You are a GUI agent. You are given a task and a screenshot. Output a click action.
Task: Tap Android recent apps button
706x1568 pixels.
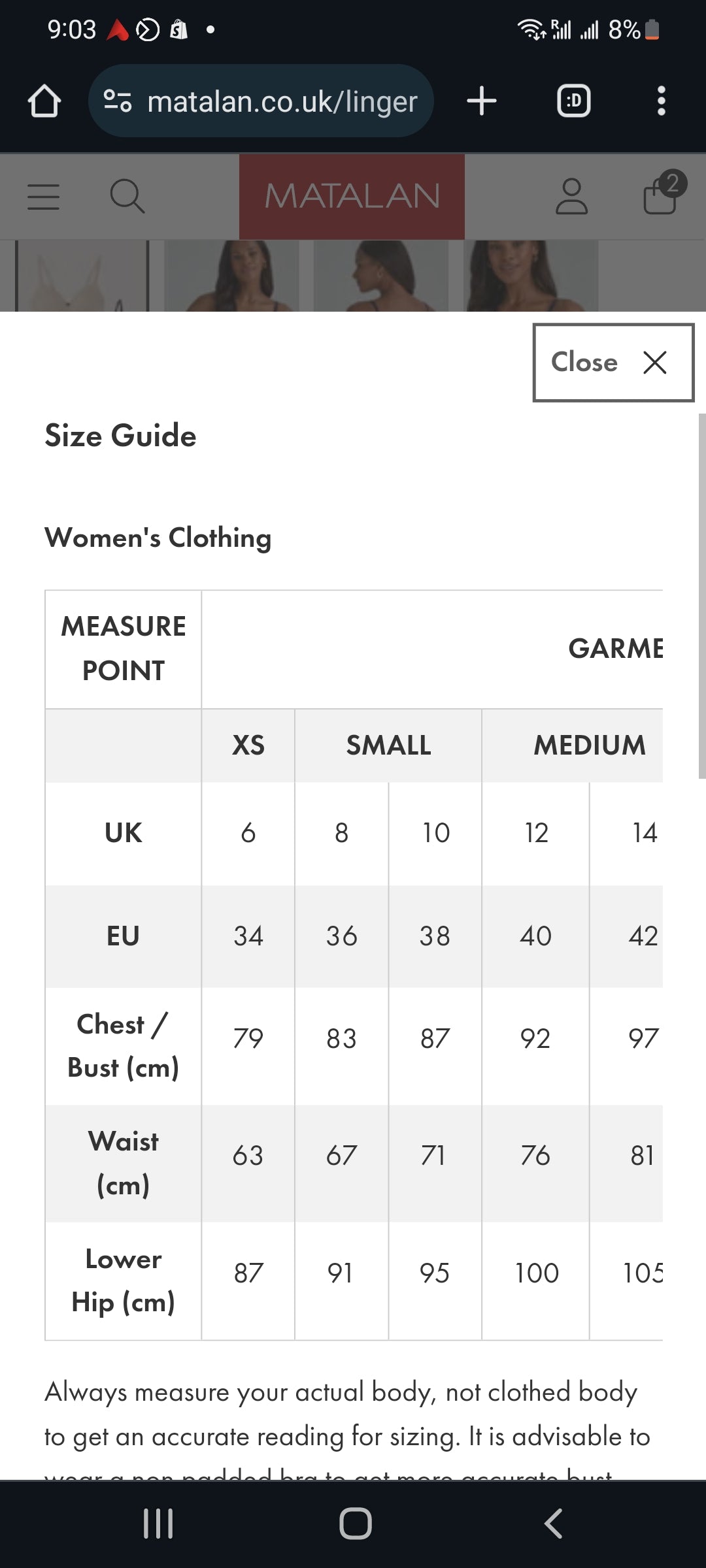(x=158, y=1524)
